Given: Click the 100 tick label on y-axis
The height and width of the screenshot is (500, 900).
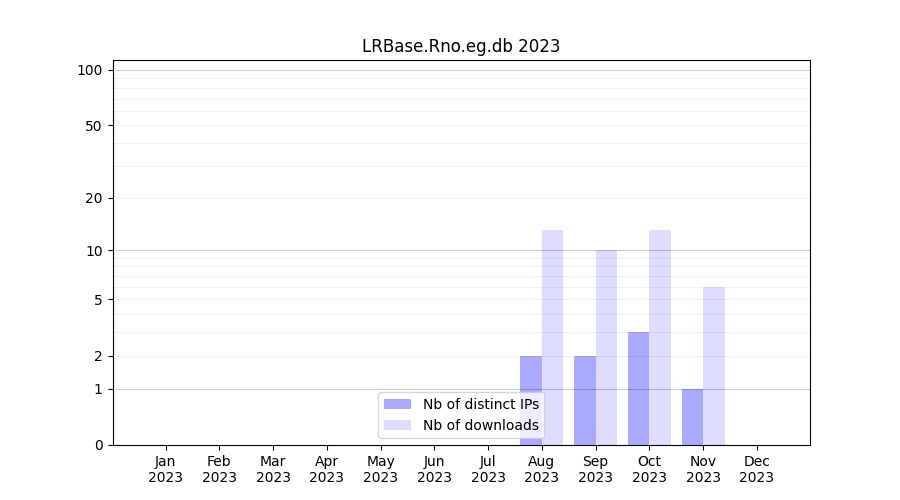Looking at the screenshot, I should coord(90,70).
